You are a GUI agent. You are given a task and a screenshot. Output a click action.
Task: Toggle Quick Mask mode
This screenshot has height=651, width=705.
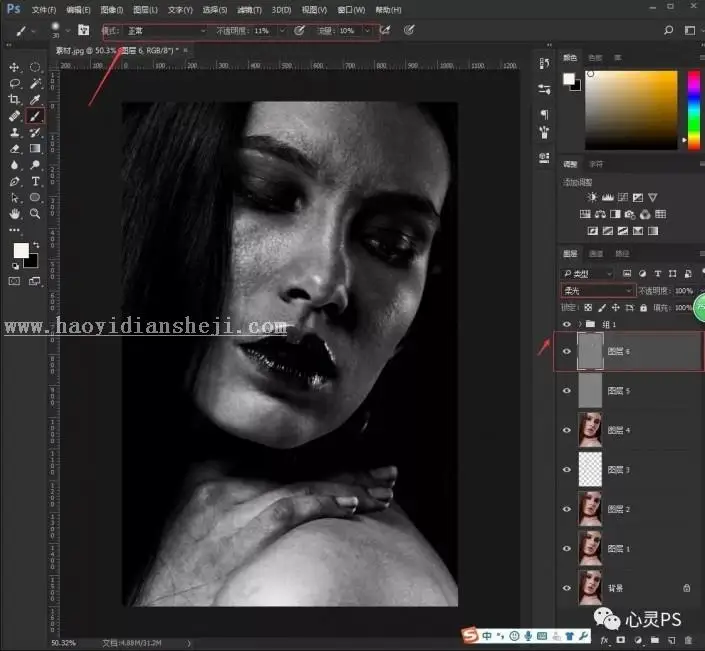pyautogui.click(x=14, y=281)
